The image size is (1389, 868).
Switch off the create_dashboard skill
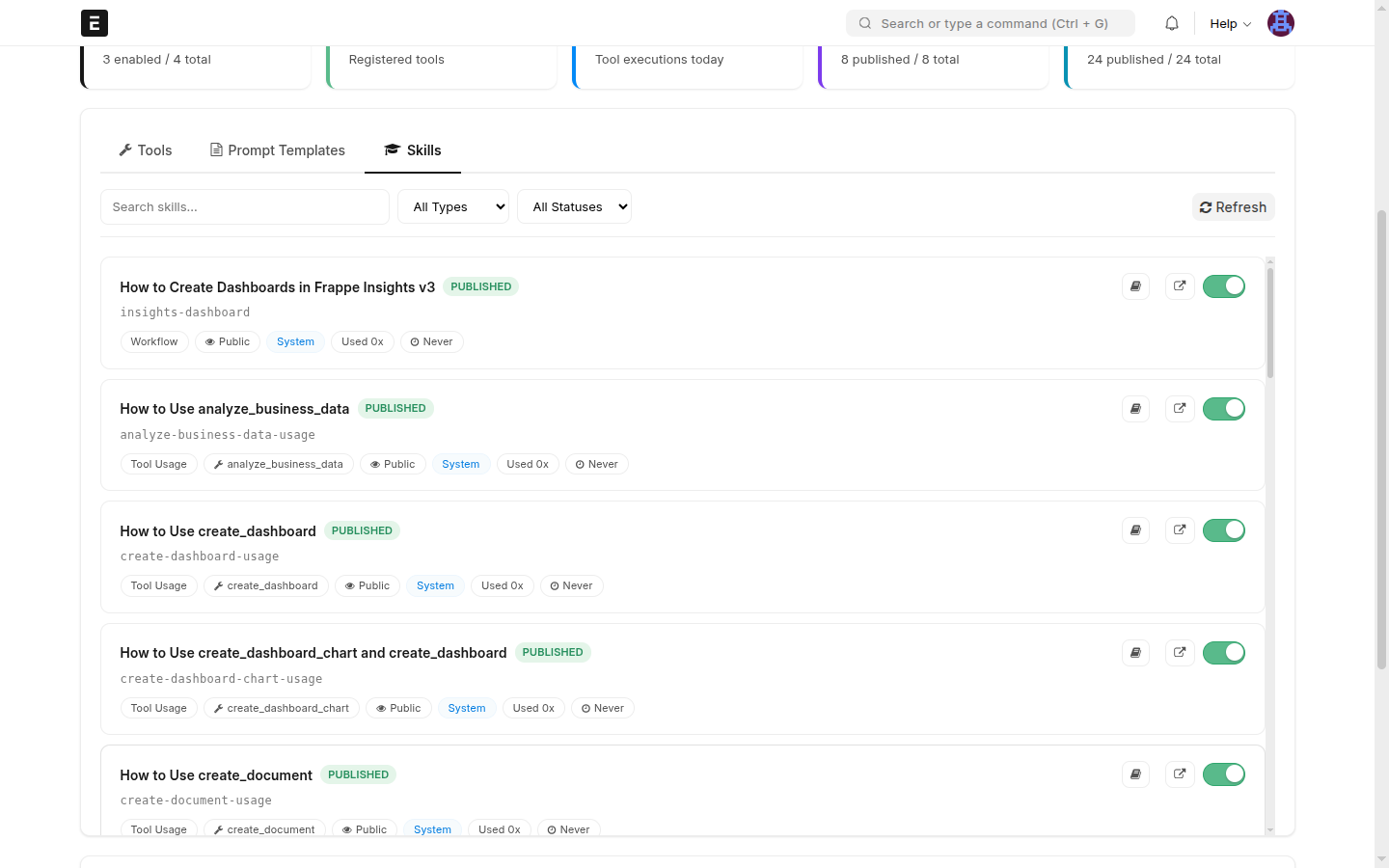tap(1224, 530)
